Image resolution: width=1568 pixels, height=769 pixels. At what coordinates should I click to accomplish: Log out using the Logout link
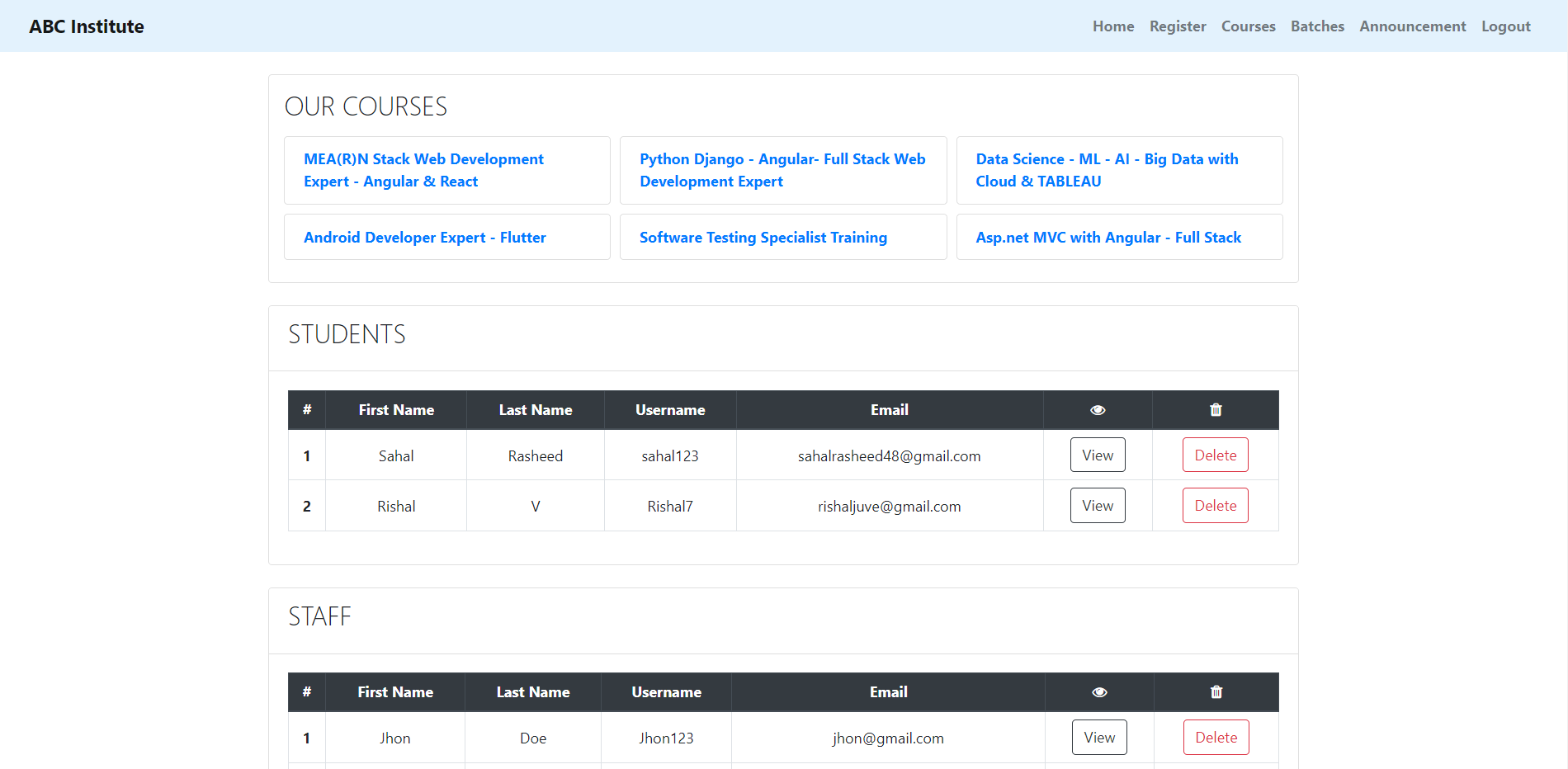point(1505,26)
